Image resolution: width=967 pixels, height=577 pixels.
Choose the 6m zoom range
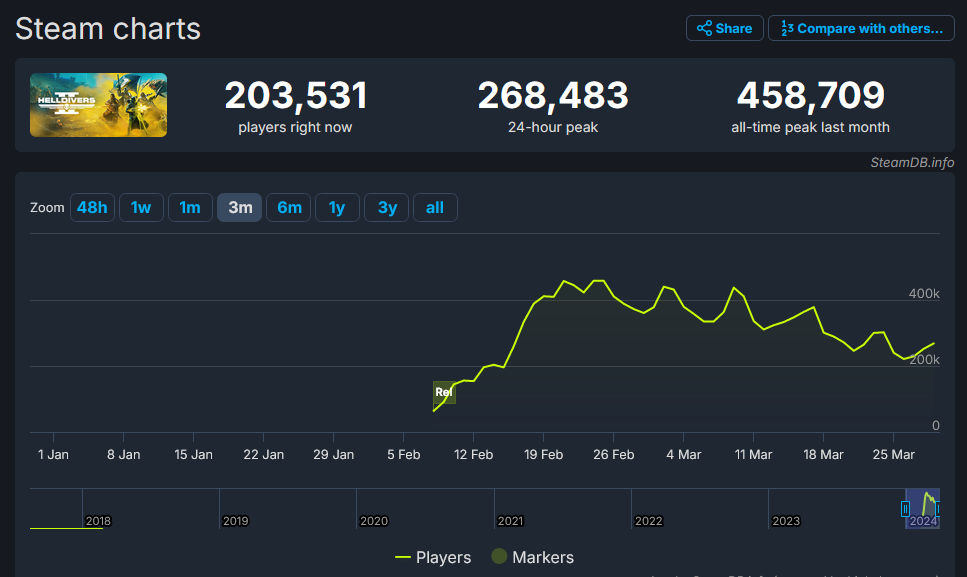[289, 207]
